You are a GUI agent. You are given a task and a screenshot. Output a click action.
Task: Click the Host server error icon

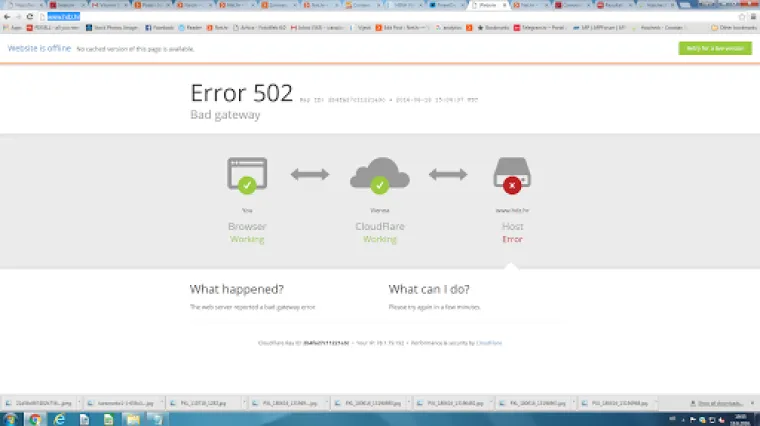512,175
